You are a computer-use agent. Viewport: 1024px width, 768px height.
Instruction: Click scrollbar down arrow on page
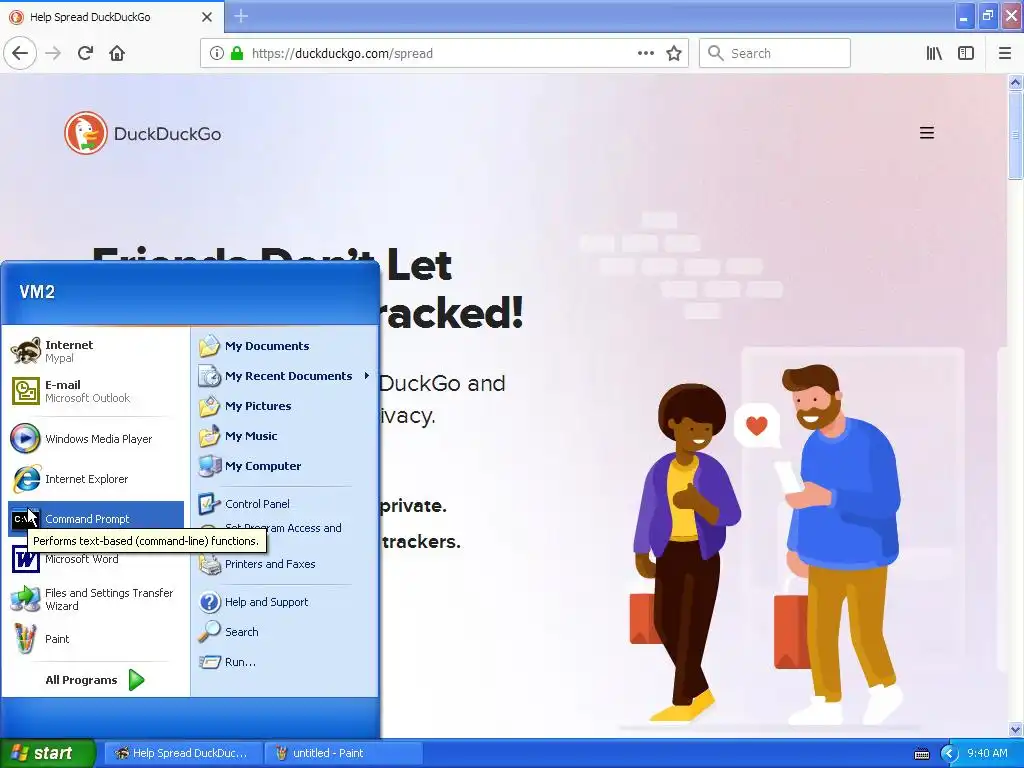pyautogui.click(x=1015, y=729)
